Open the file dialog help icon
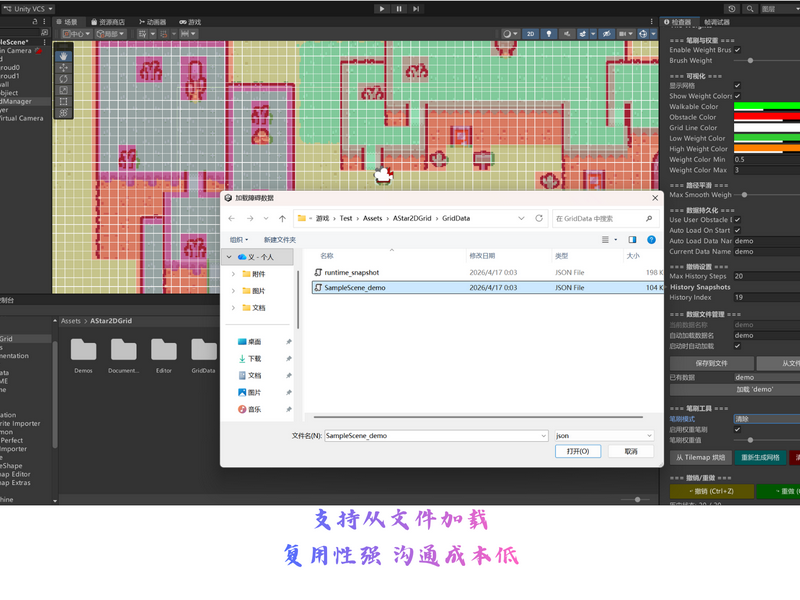The width and height of the screenshot is (800, 600). (x=652, y=240)
